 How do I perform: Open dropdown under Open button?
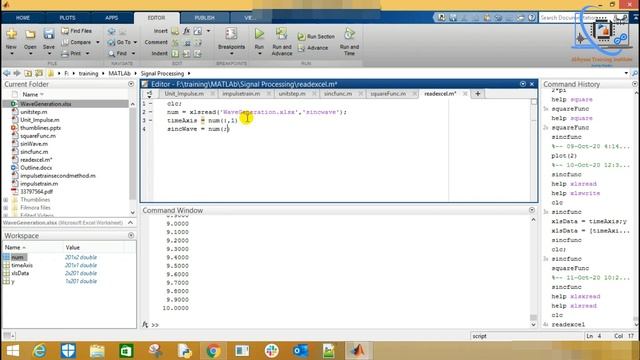point(30,54)
